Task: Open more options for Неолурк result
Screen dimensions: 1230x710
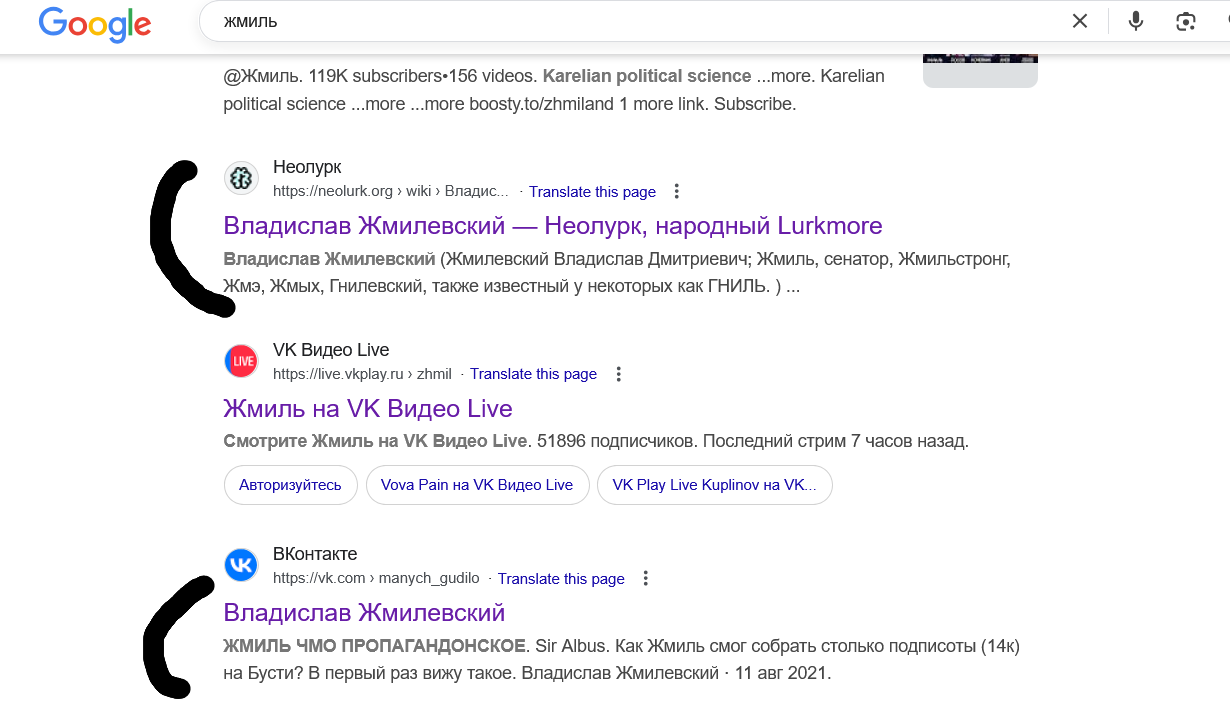Action: tap(677, 191)
